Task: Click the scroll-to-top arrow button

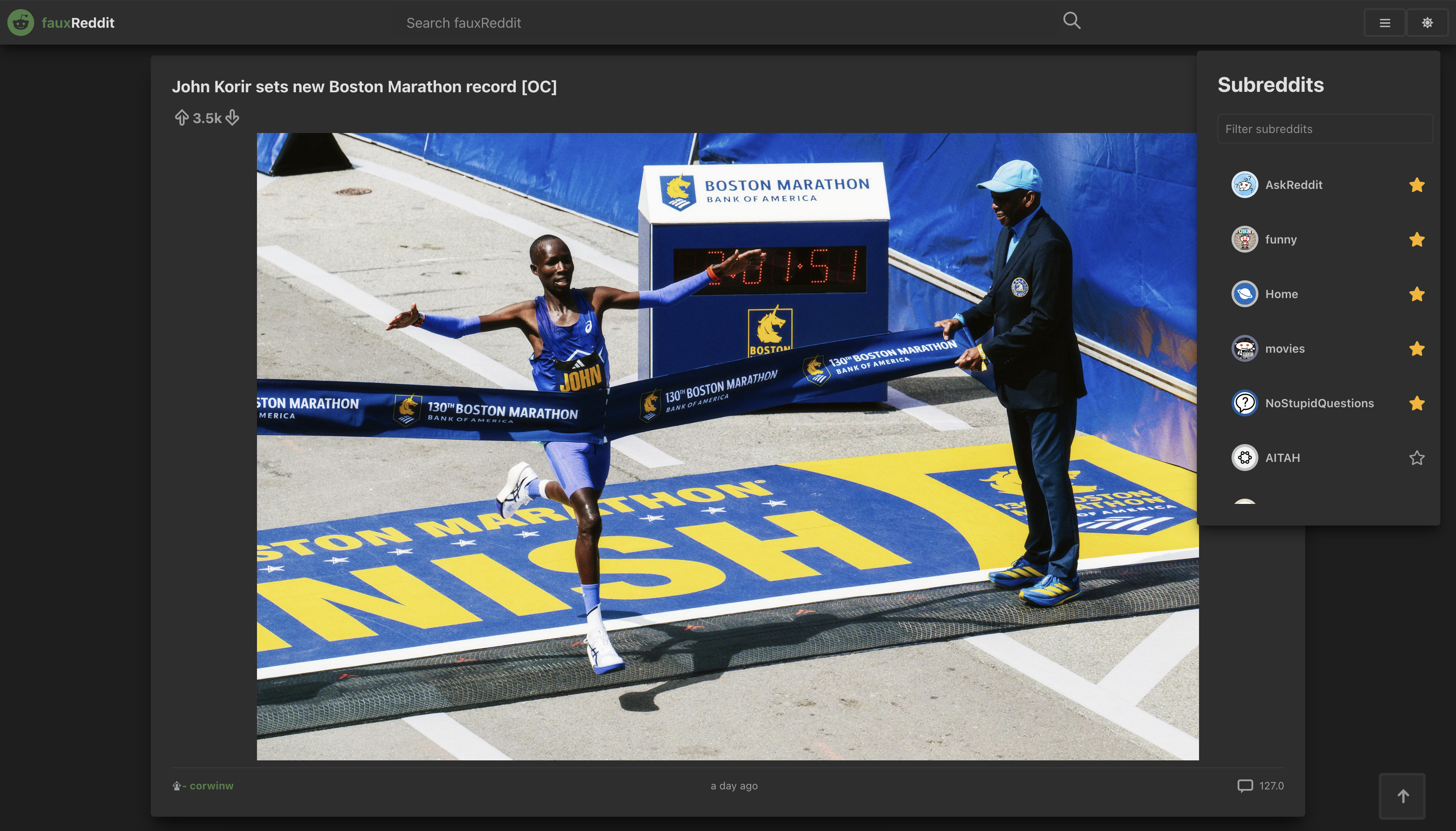Action: coord(1402,795)
